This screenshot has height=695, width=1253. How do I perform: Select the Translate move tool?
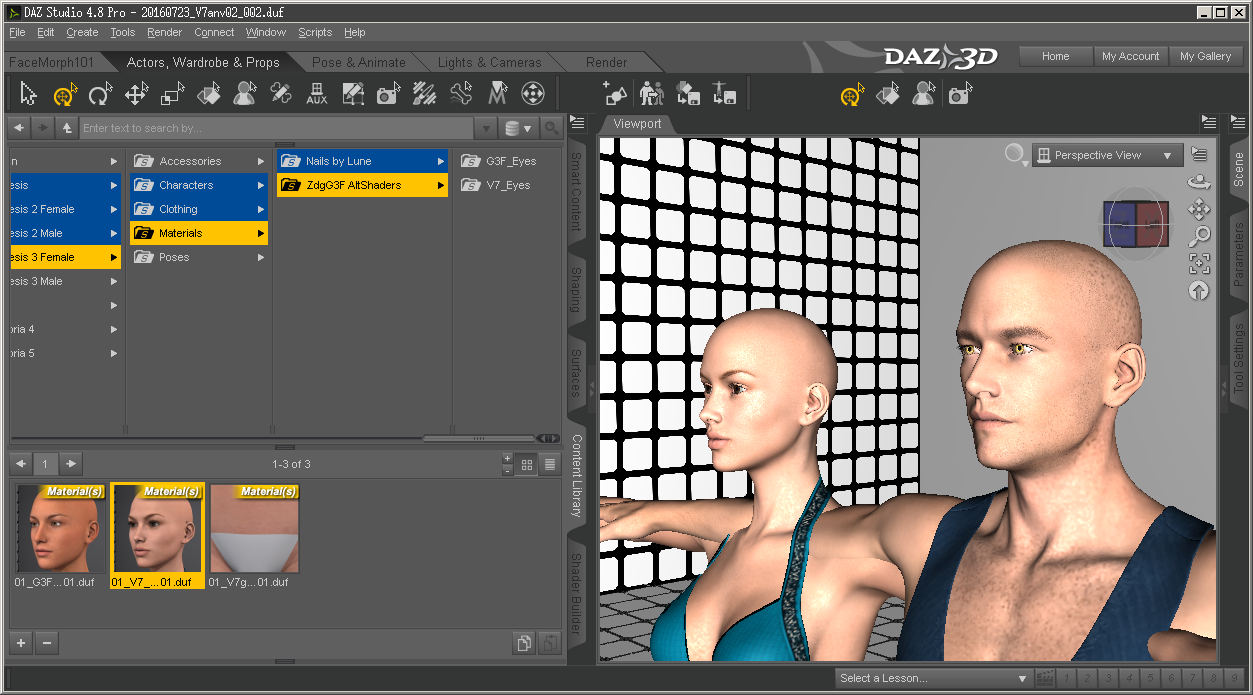[136, 95]
